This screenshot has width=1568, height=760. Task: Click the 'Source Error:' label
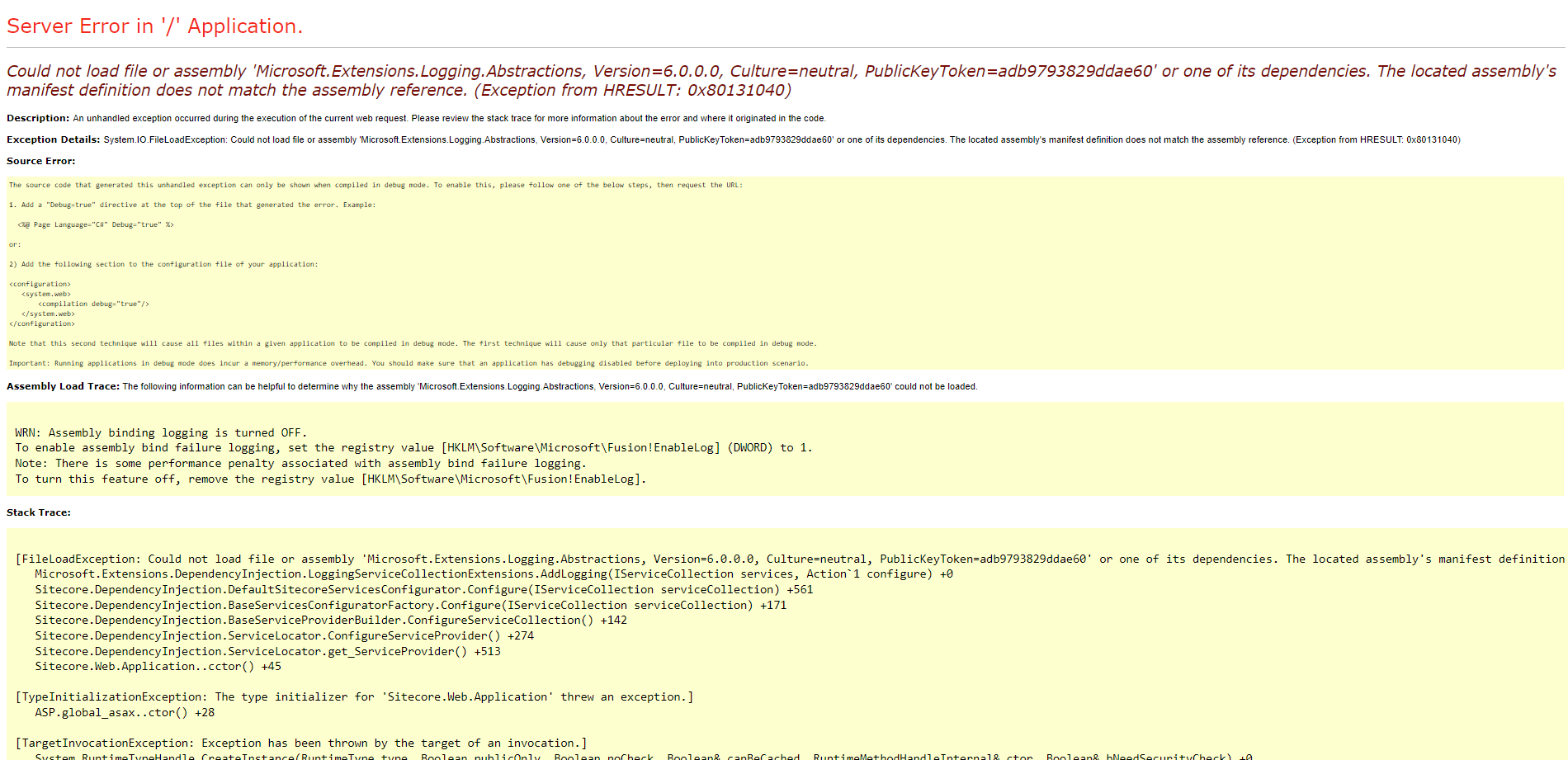[40, 161]
